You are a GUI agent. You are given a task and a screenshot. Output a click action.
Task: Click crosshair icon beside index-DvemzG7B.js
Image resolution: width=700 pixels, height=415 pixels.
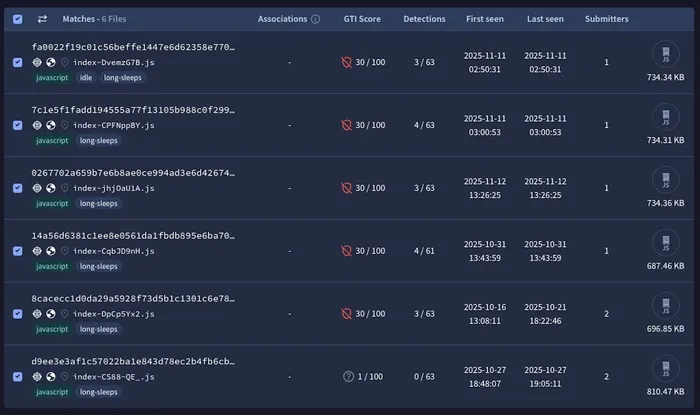pyautogui.click(x=37, y=62)
